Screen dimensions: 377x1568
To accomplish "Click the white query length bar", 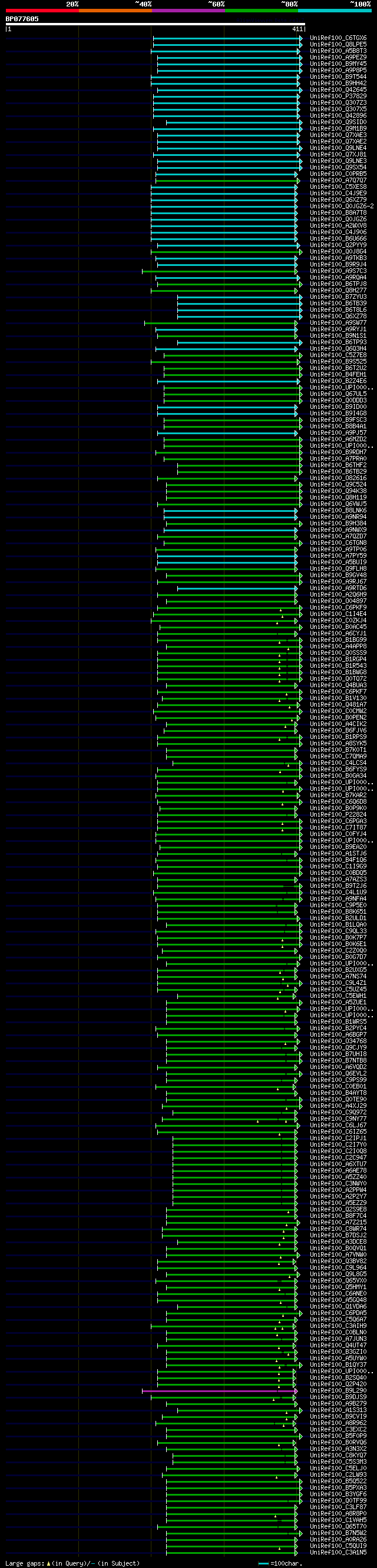I will [155, 24].
